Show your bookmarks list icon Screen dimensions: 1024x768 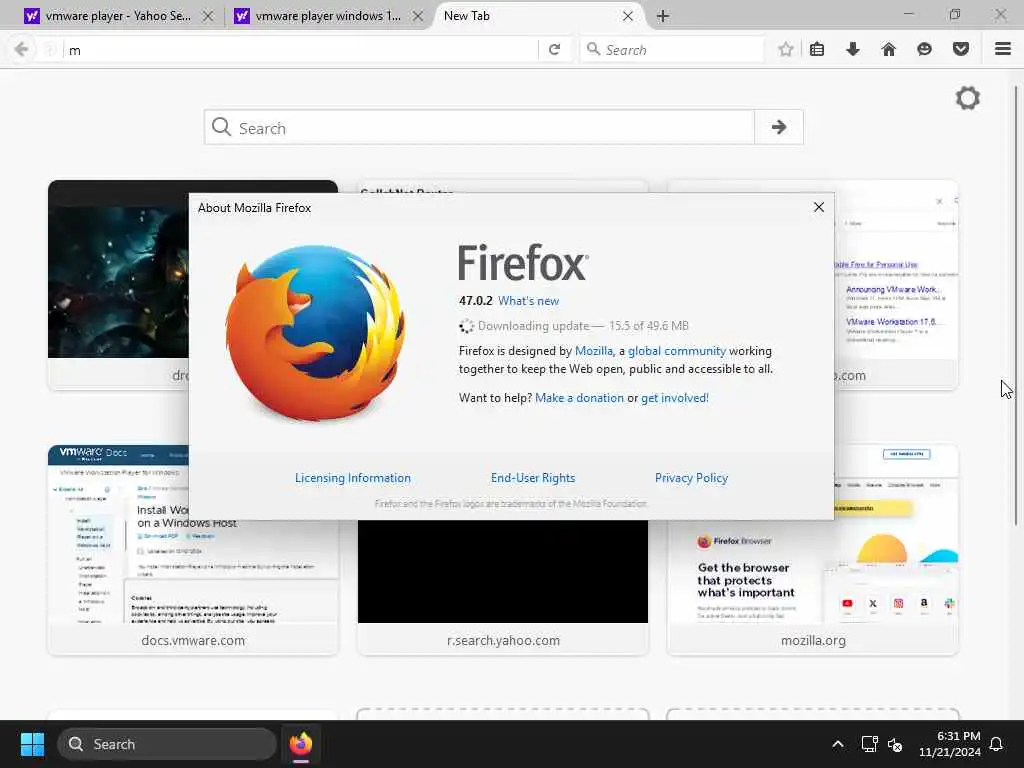click(816, 50)
